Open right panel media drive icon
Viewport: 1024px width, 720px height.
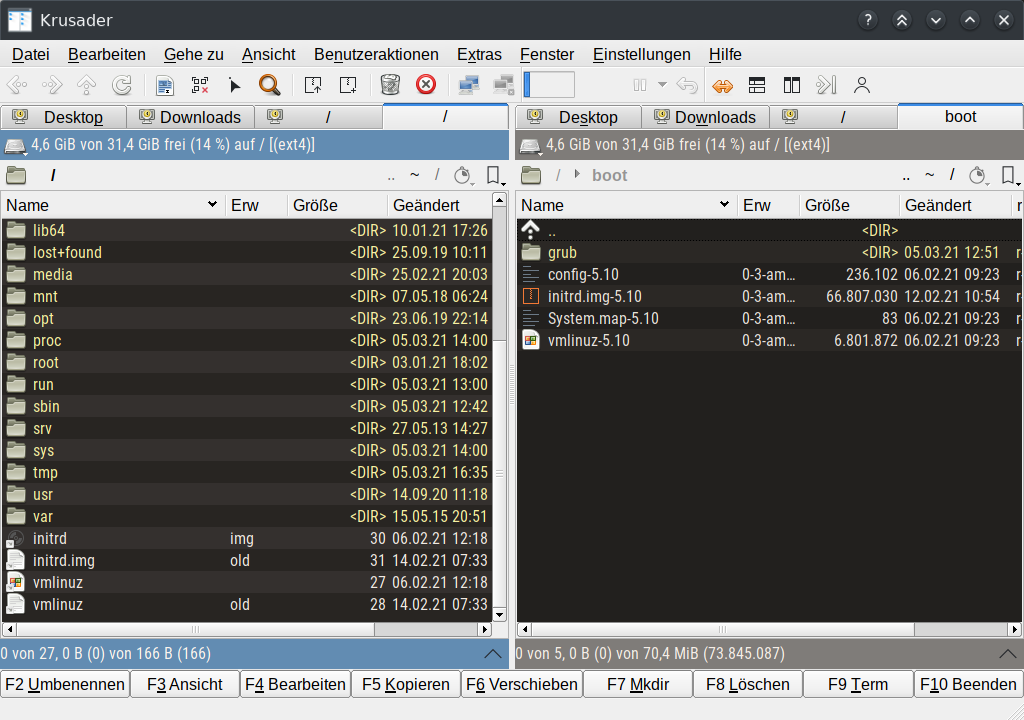(530, 145)
